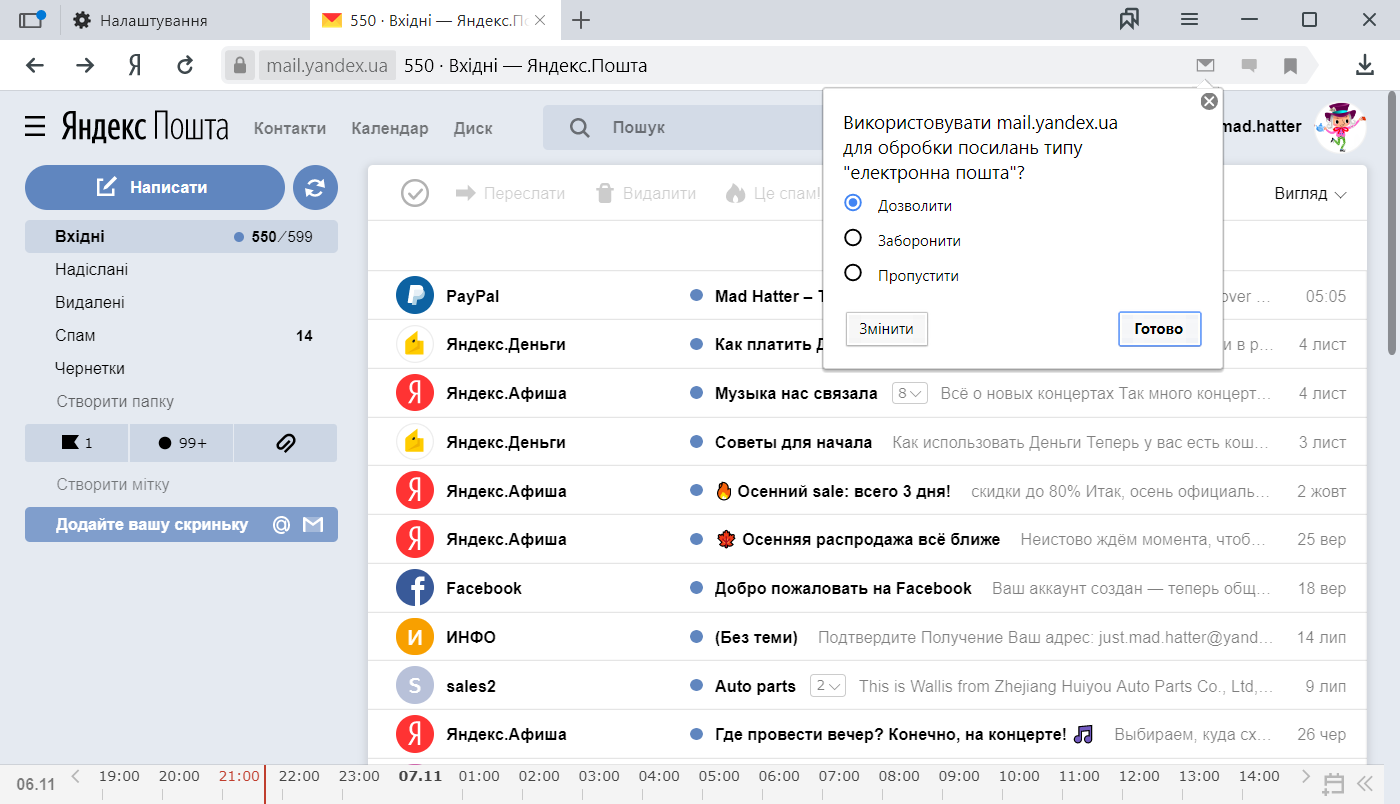1400x804 pixels.
Task: Open the Вигляд view dropdown
Action: coord(1311,193)
